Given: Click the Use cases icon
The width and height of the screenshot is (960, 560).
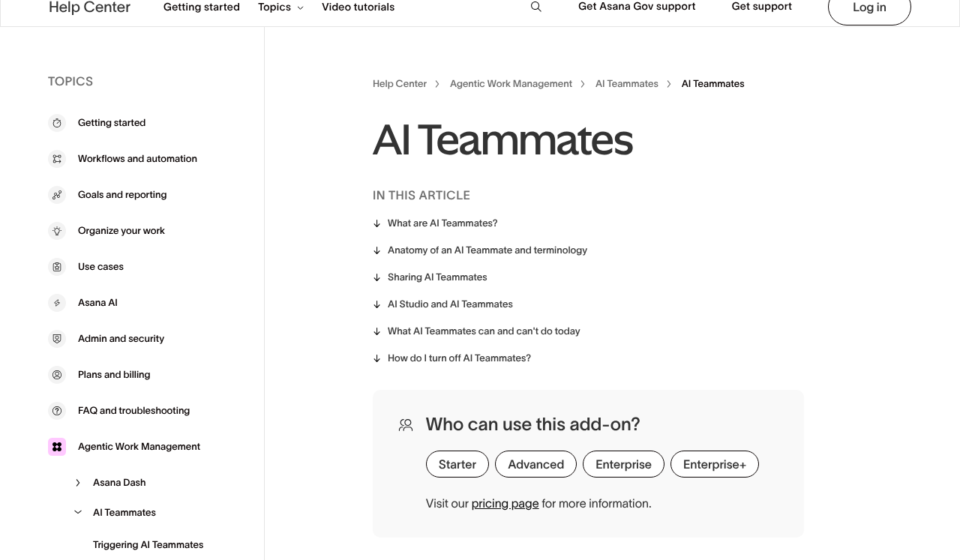Looking at the screenshot, I should tap(57, 267).
